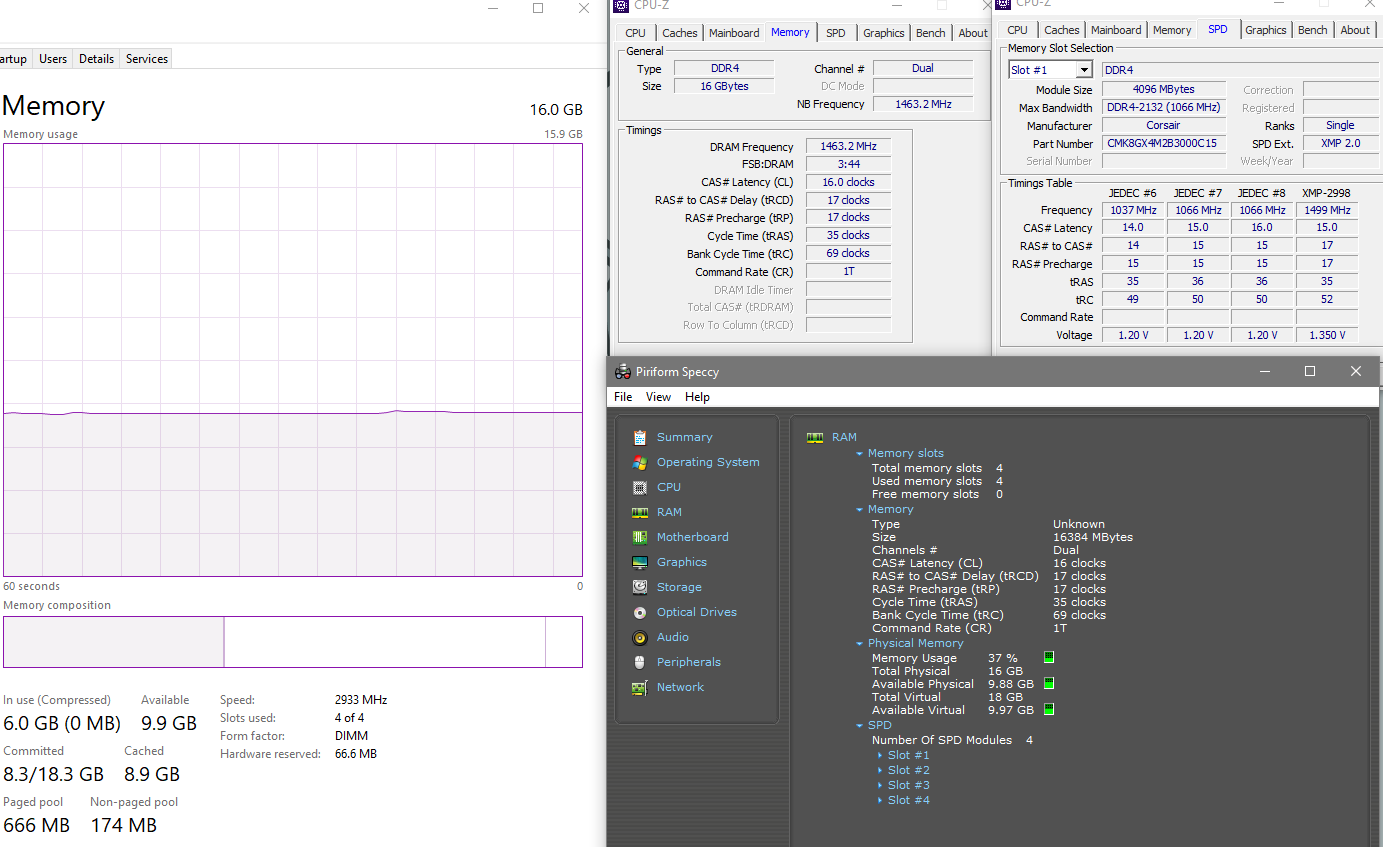
Task: Click green Available Virtual indicator in Speccy
Action: tap(1049, 709)
